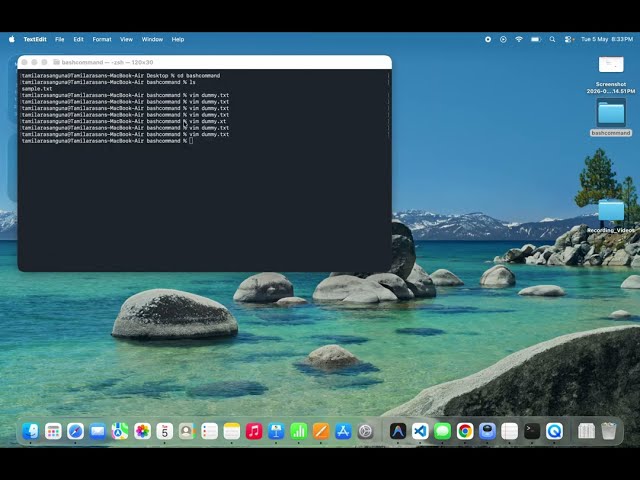Open Maps from the Dock

(x=120, y=431)
